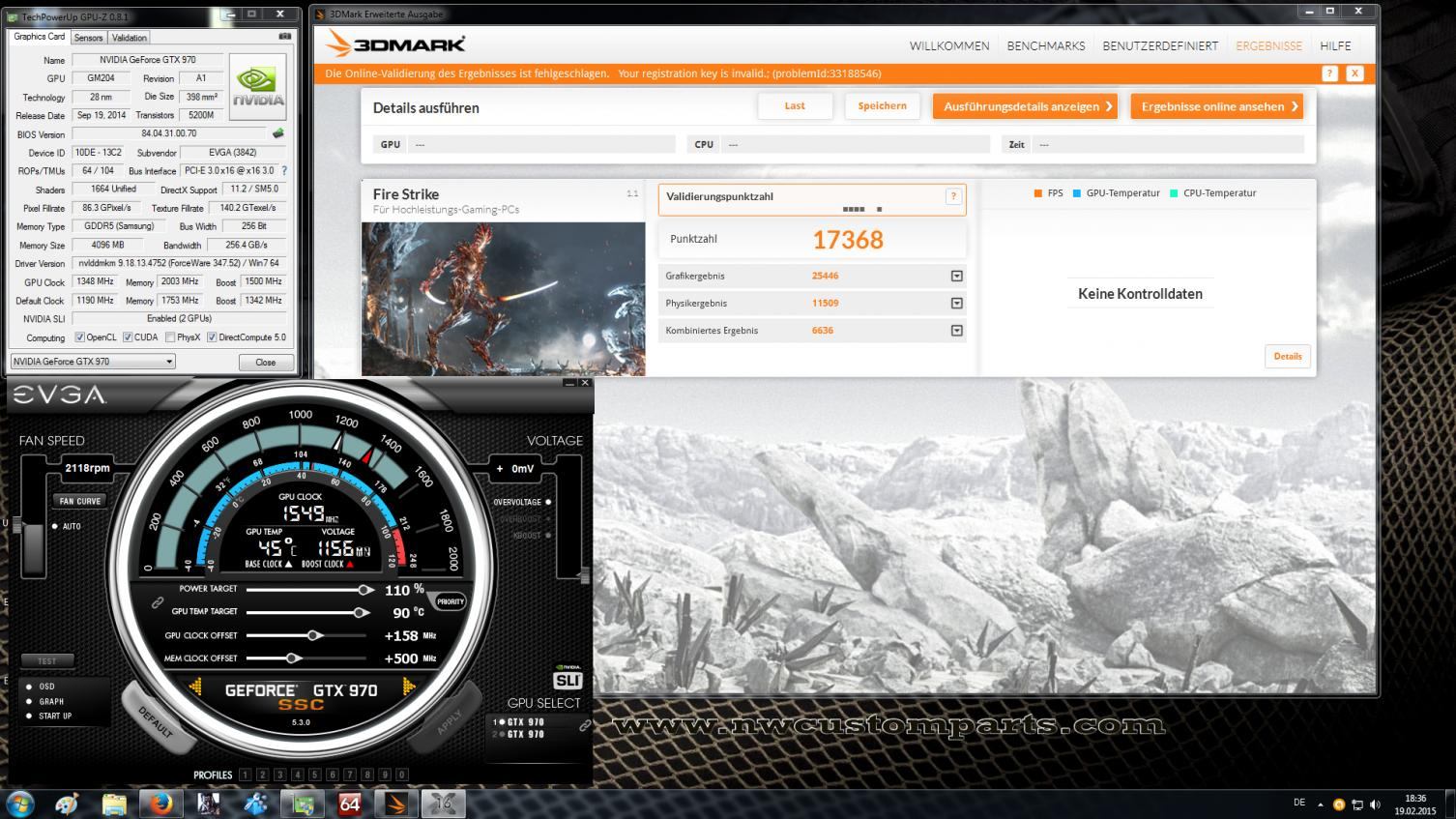The height and width of the screenshot is (819, 1456).
Task: Click the EVGA Precision X 16 taskbar icon
Action: [444, 804]
